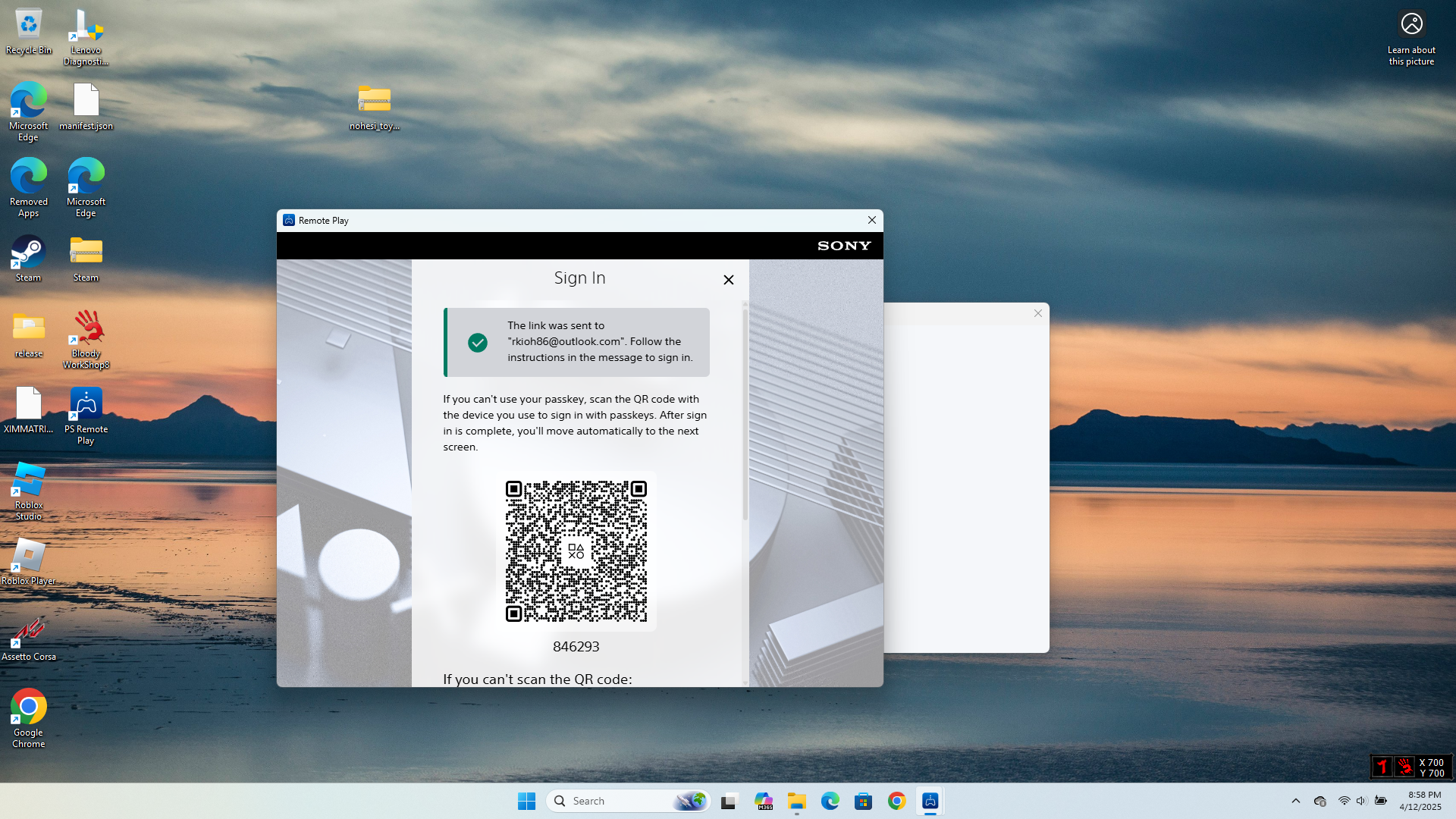Open Microsoft Edge from the taskbar
This screenshot has height=819, width=1456.
click(830, 801)
